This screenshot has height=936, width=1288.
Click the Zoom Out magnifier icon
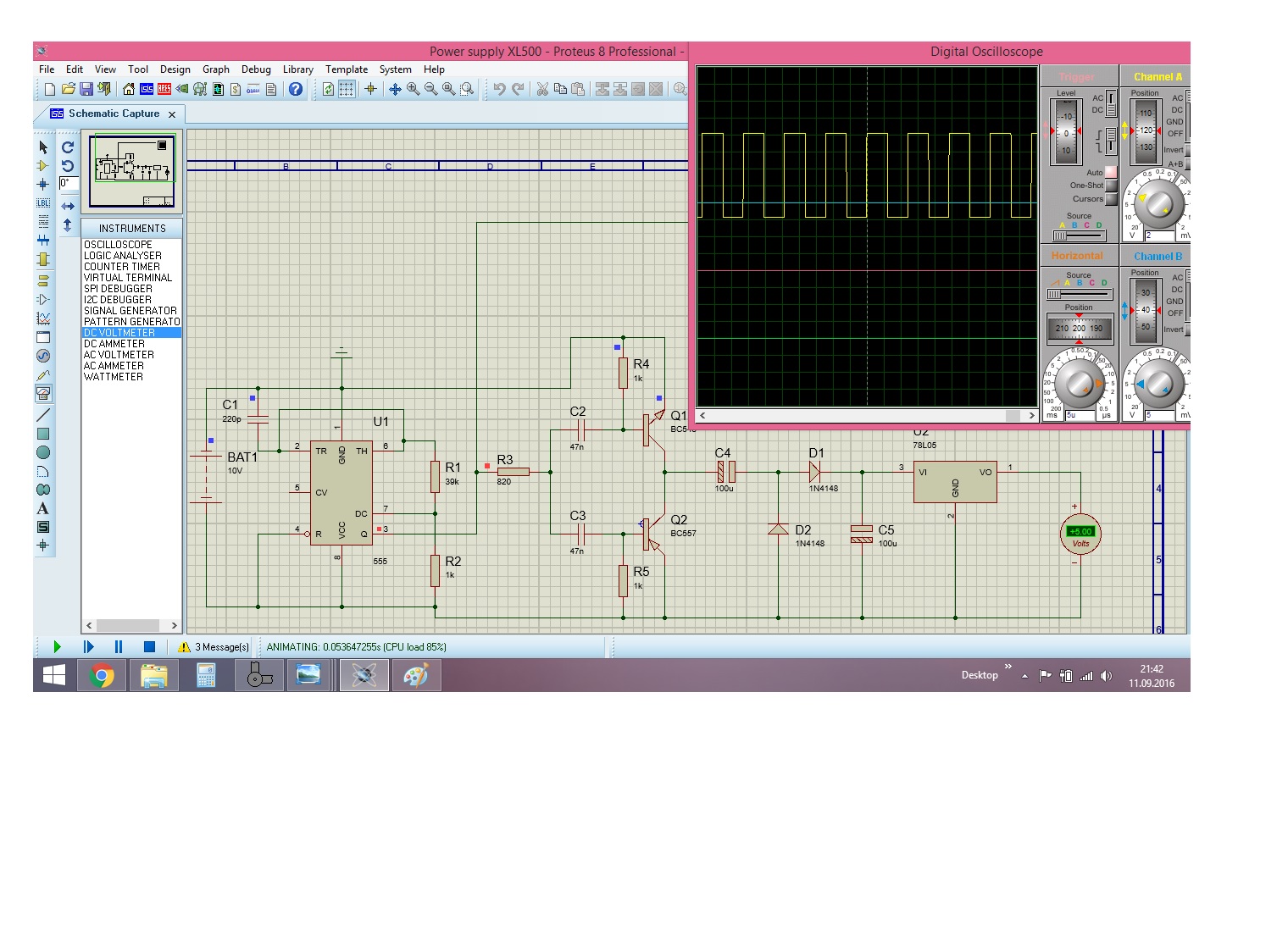coord(430,89)
